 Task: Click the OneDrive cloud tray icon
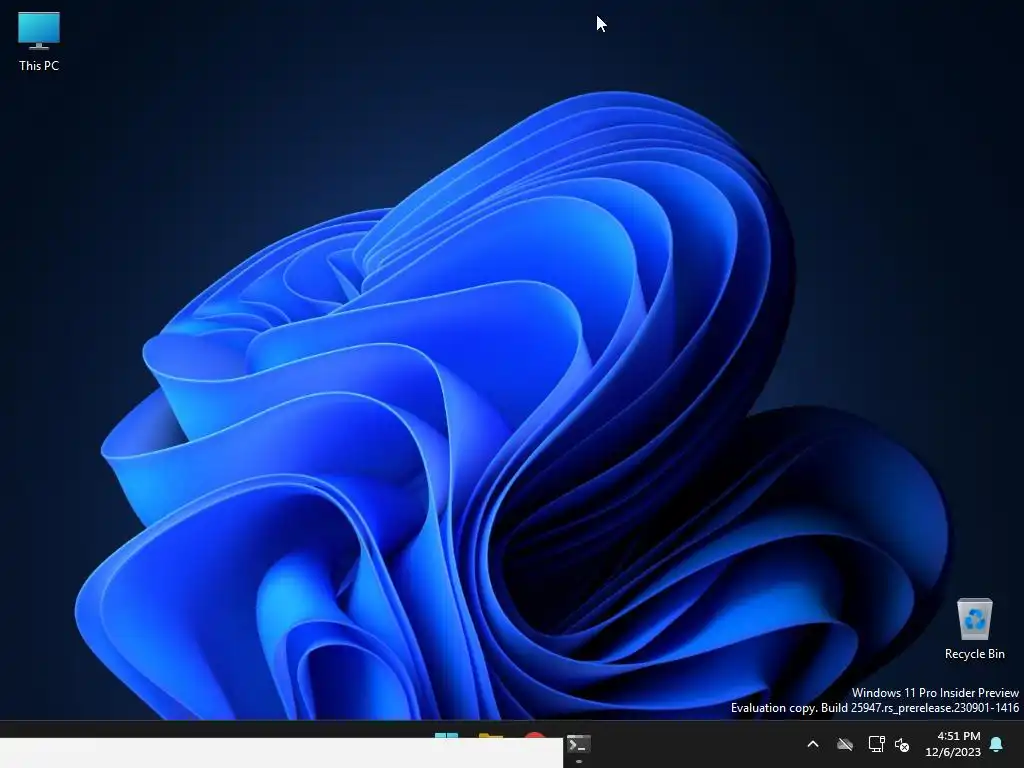click(x=845, y=744)
